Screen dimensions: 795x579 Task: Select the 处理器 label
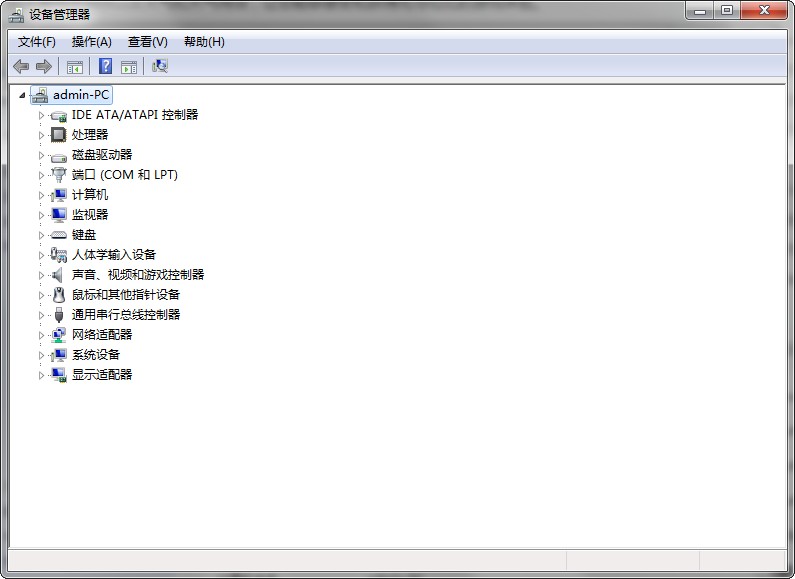pos(90,135)
